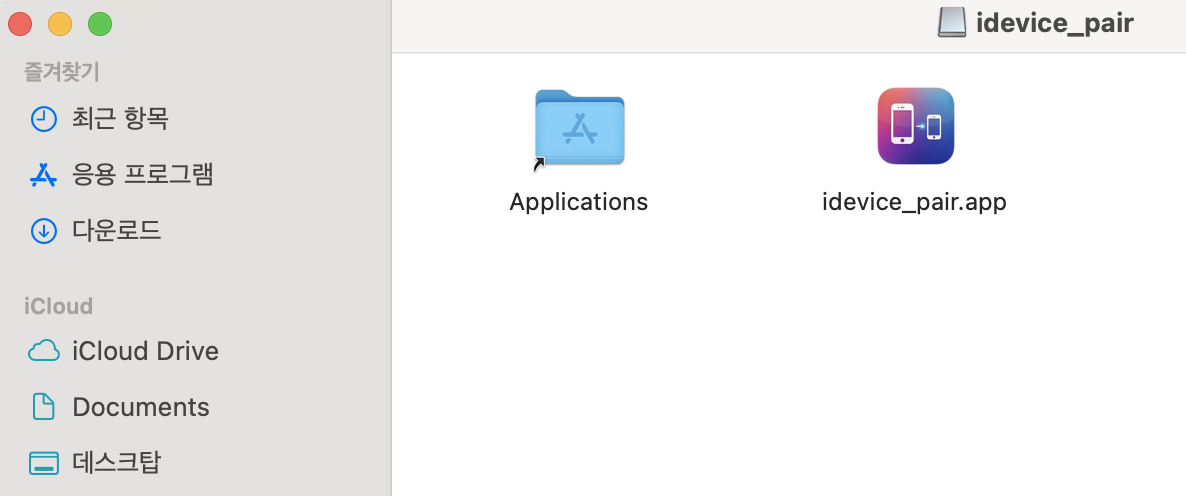Screen dimensions: 1186x496
Task: Zoom the window with green button
Action: [x=100, y=24]
